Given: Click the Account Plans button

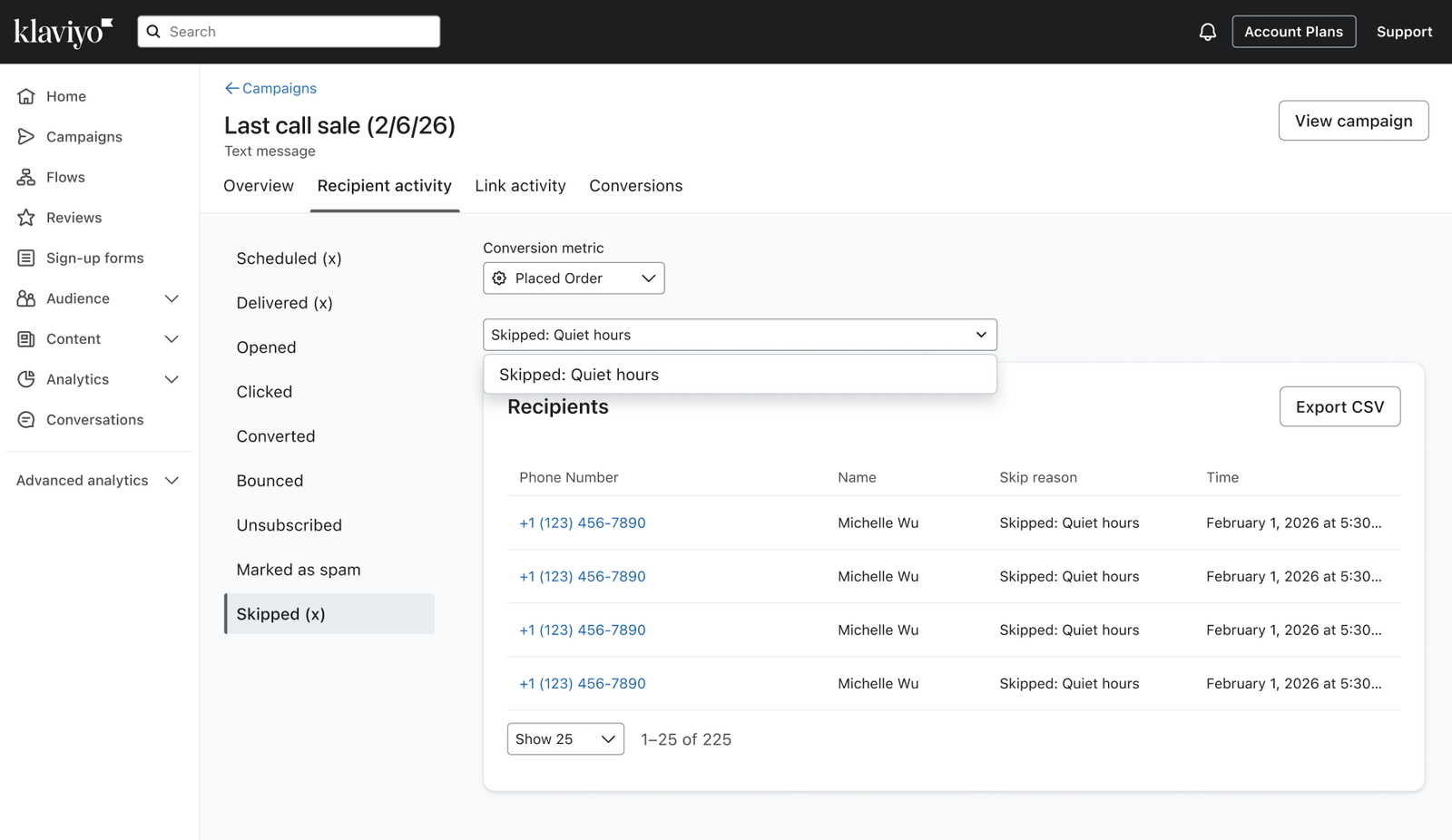Looking at the screenshot, I should tap(1293, 32).
